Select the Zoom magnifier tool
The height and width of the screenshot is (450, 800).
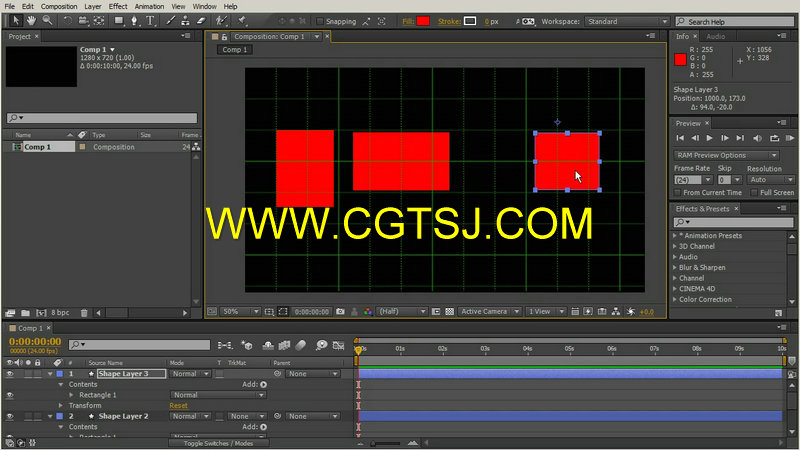pyautogui.click(x=47, y=20)
